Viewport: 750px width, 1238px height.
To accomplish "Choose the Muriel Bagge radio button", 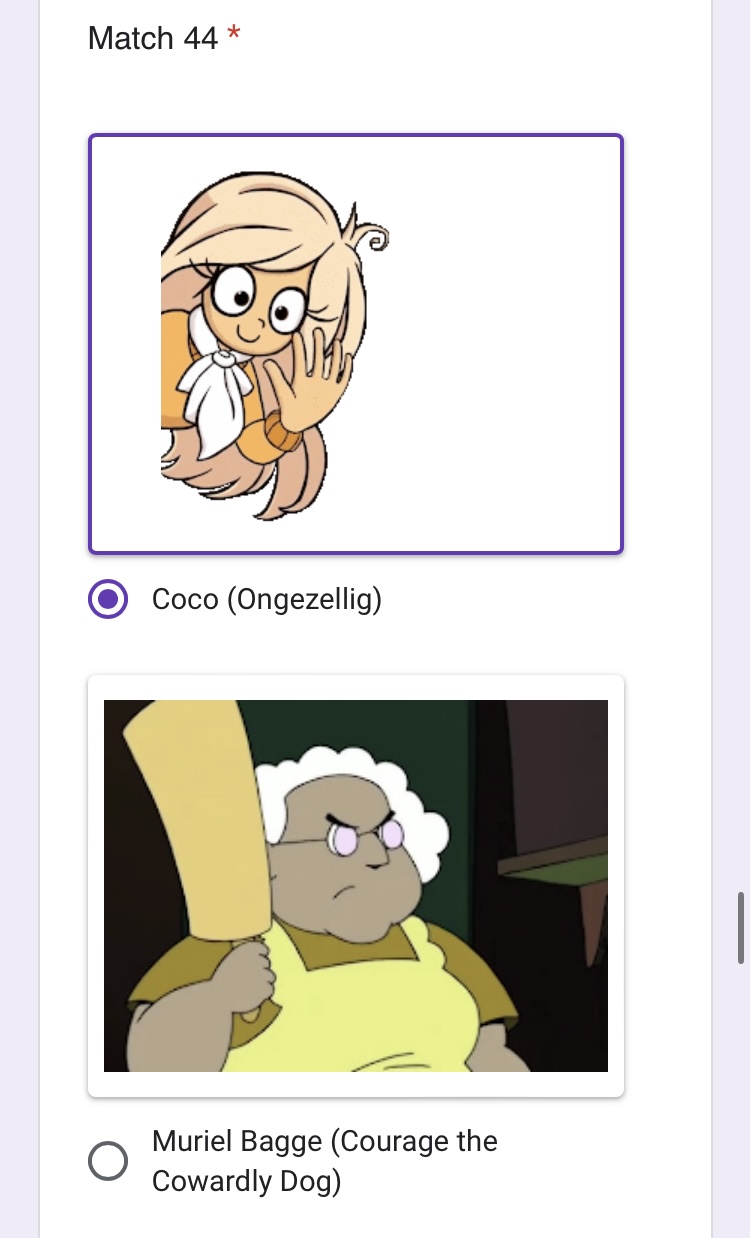I will click(x=108, y=1161).
